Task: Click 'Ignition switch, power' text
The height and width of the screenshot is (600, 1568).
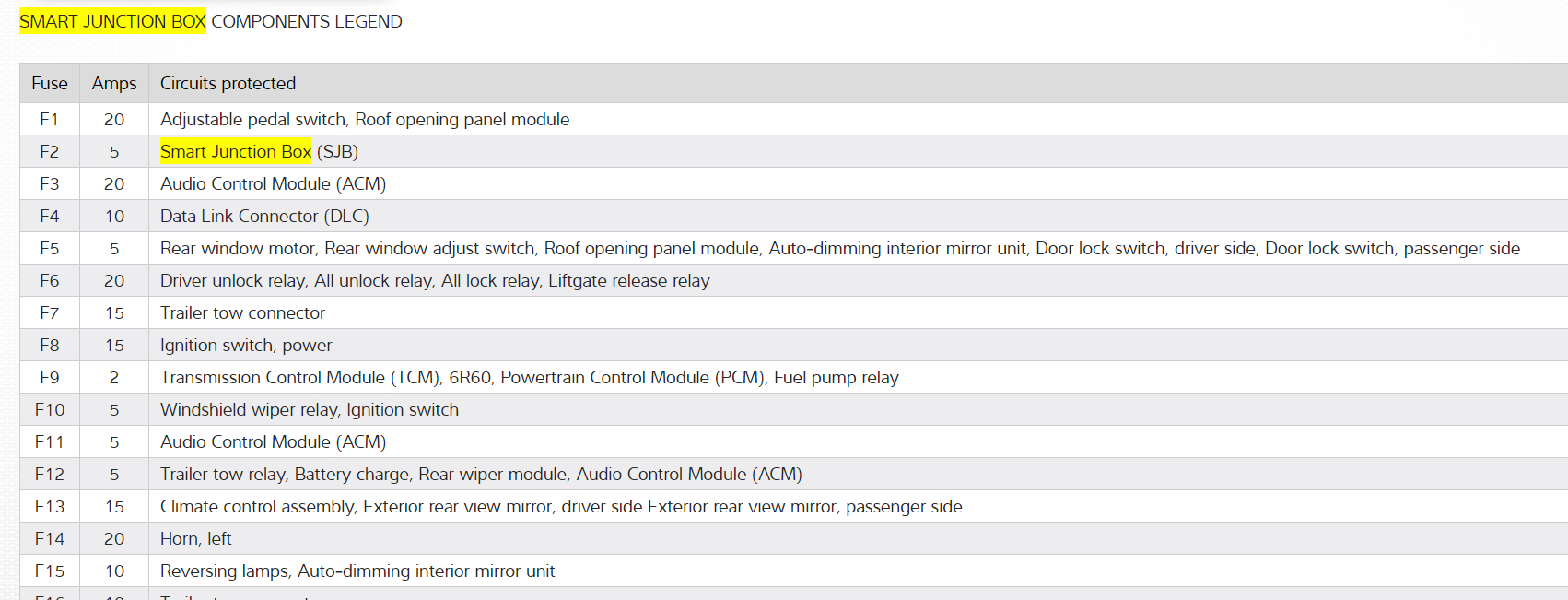Action: (x=246, y=345)
